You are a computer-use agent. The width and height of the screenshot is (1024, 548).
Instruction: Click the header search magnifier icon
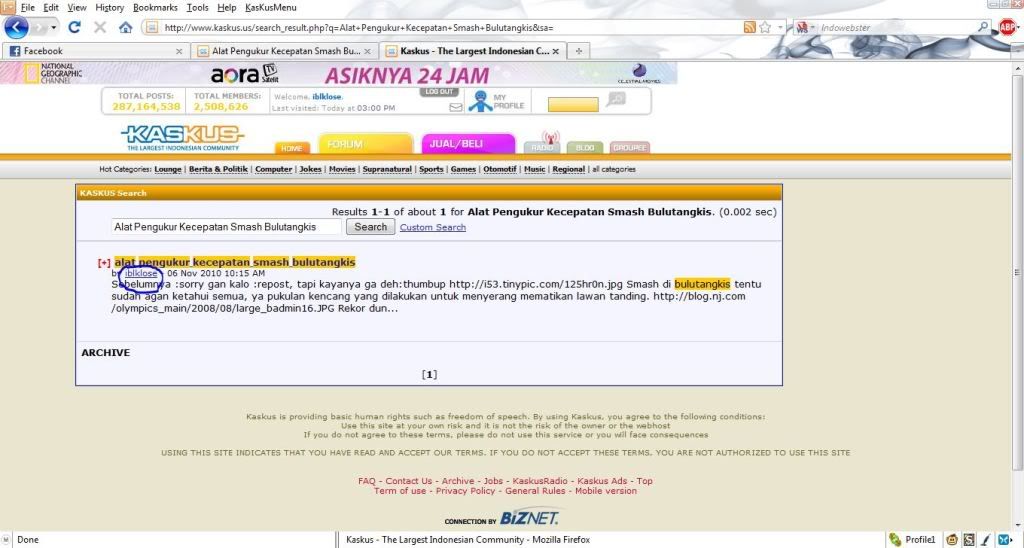tap(615, 99)
